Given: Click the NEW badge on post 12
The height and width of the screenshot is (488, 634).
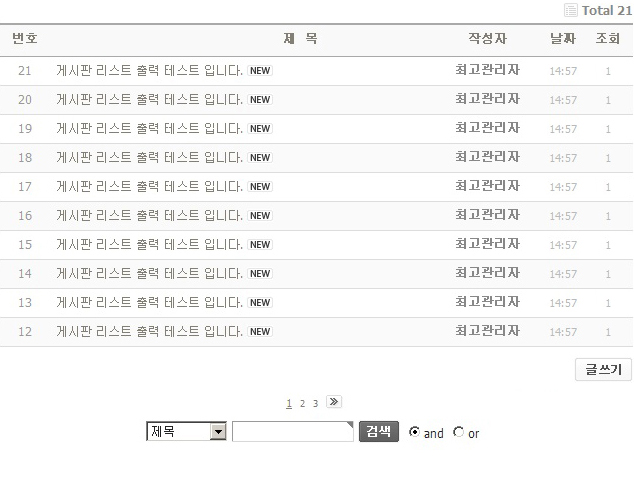Looking at the screenshot, I should [x=260, y=332].
